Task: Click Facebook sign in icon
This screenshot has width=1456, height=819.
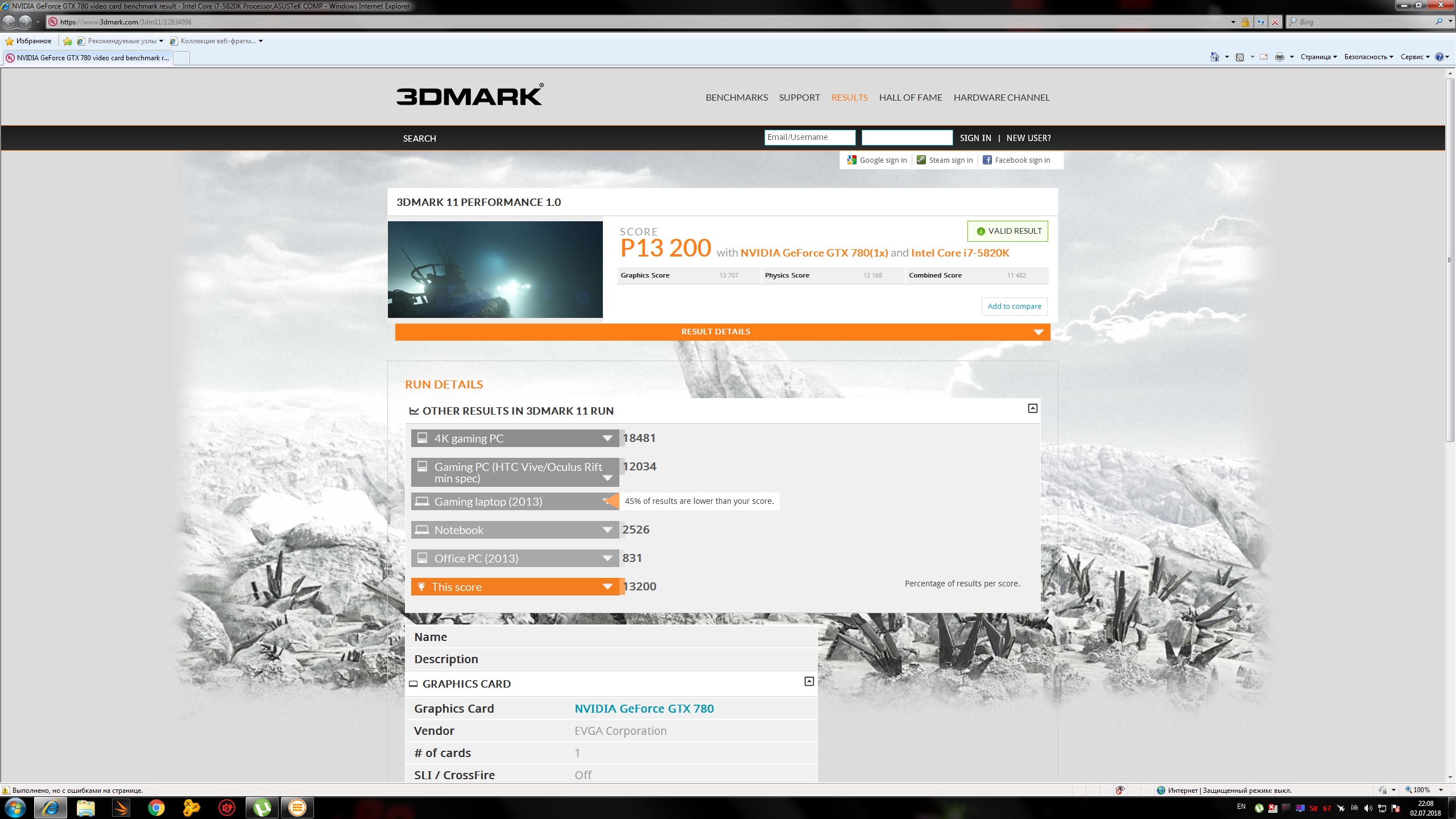Action: pos(987,160)
